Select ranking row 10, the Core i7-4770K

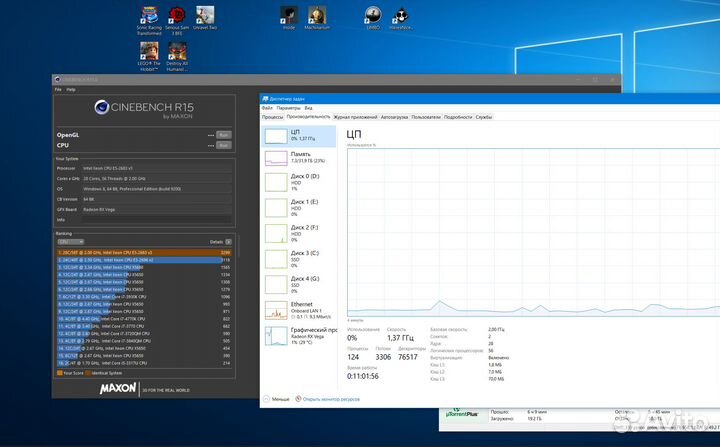(x=144, y=318)
